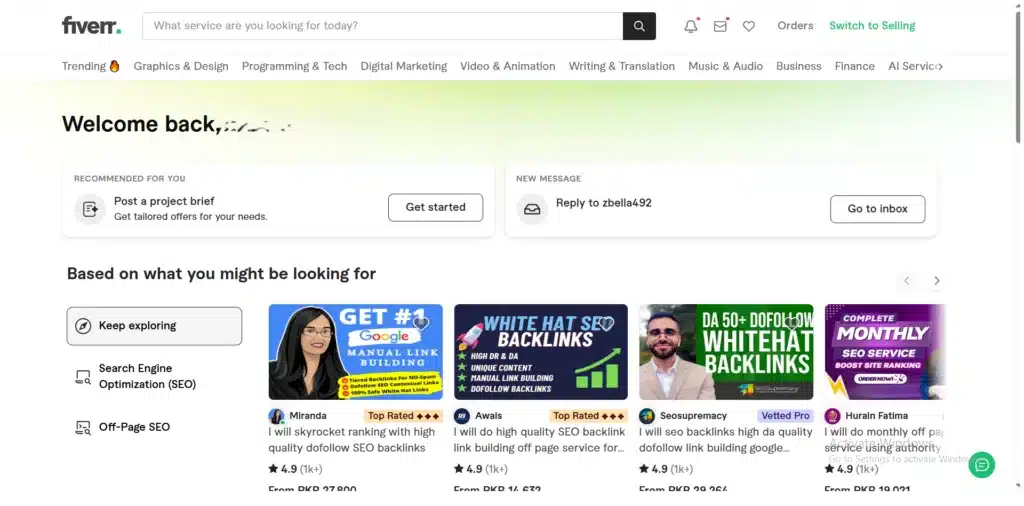The height and width of the screenshot is (506, 1024).
Task: Open the Seosupremacy seller name link
Action: coord(693,416)
